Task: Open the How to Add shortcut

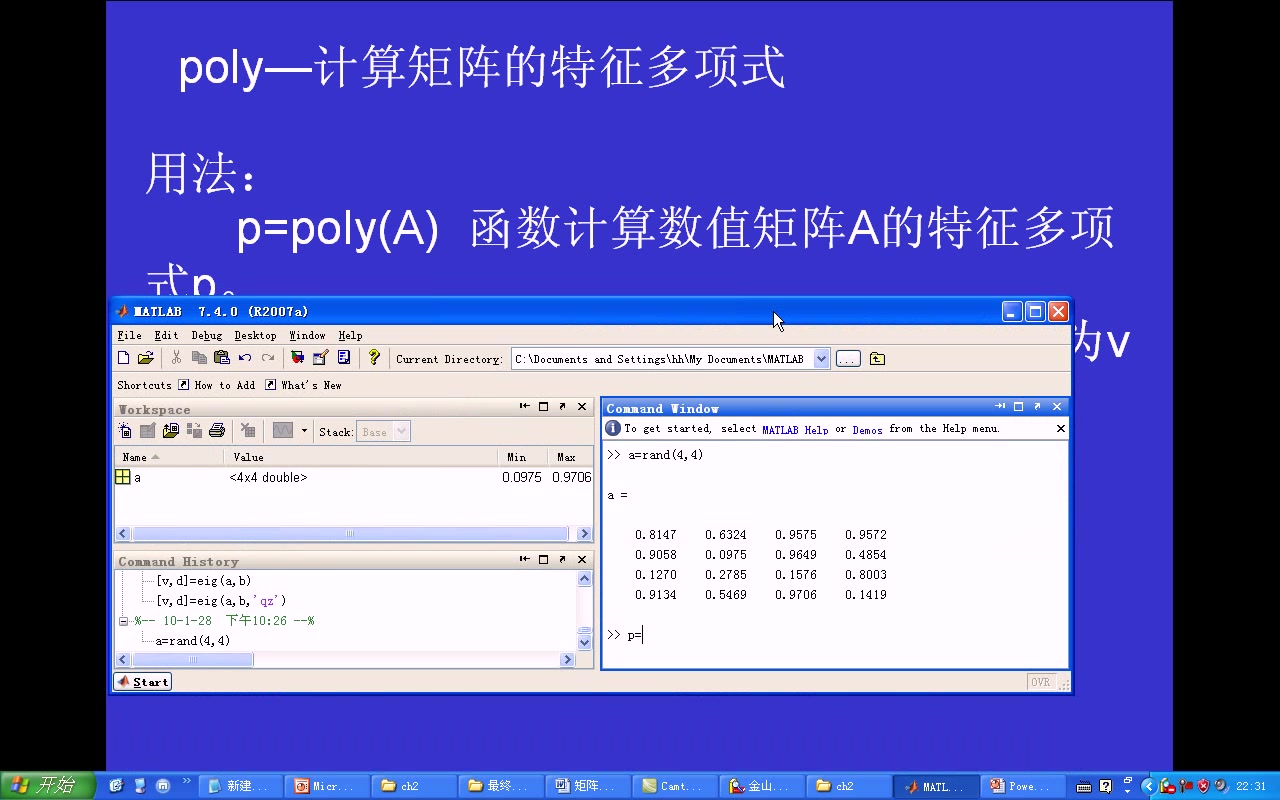Action: (217, 385)
